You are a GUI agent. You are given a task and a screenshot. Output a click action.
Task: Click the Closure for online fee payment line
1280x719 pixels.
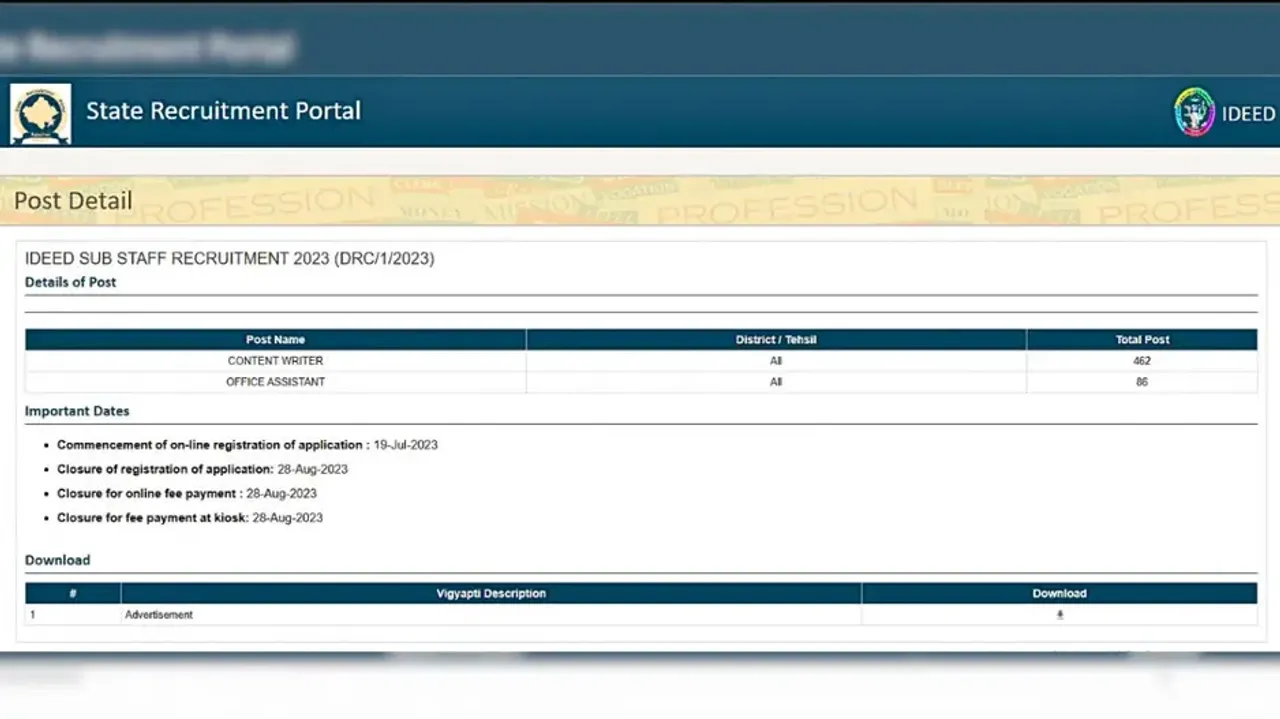(187, 494)
